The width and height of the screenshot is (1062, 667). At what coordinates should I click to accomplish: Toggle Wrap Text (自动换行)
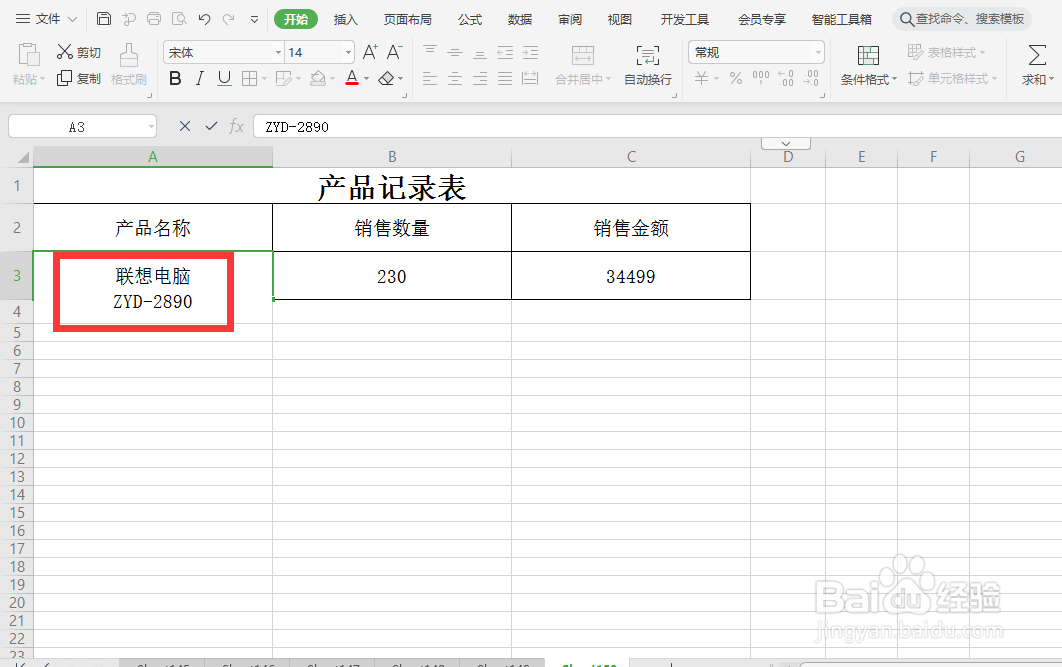pos(647,66)
